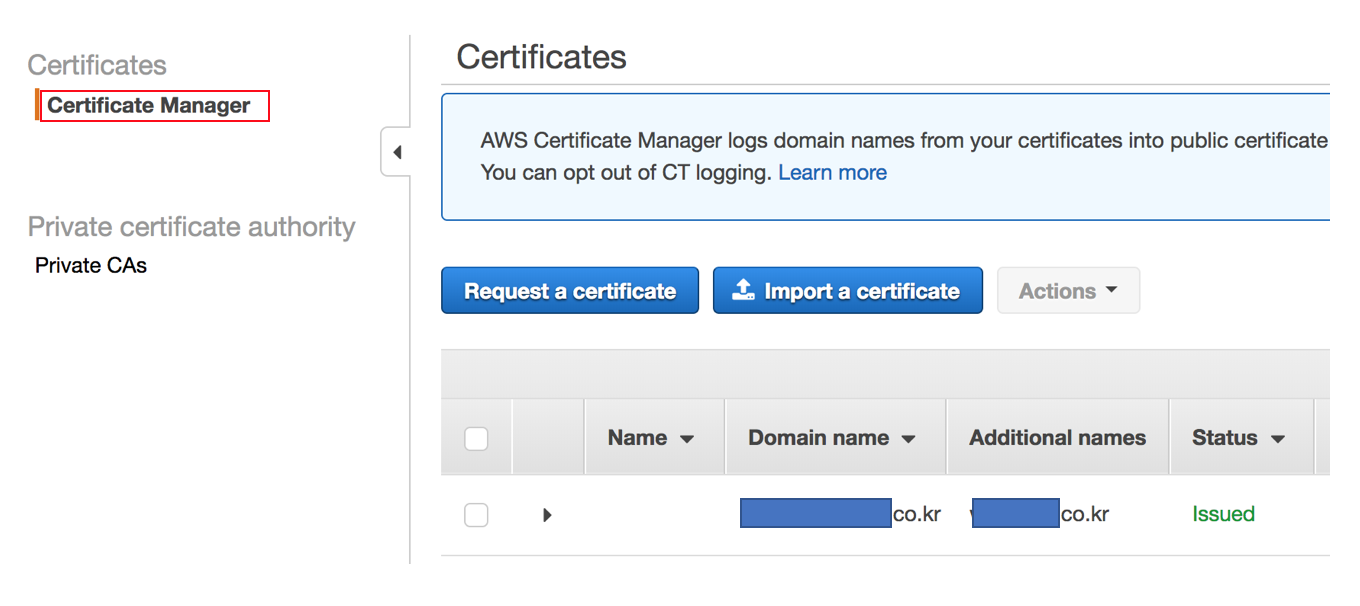
Task: Open Private CAs in the sidebar
Action: (x=91, y=265)
